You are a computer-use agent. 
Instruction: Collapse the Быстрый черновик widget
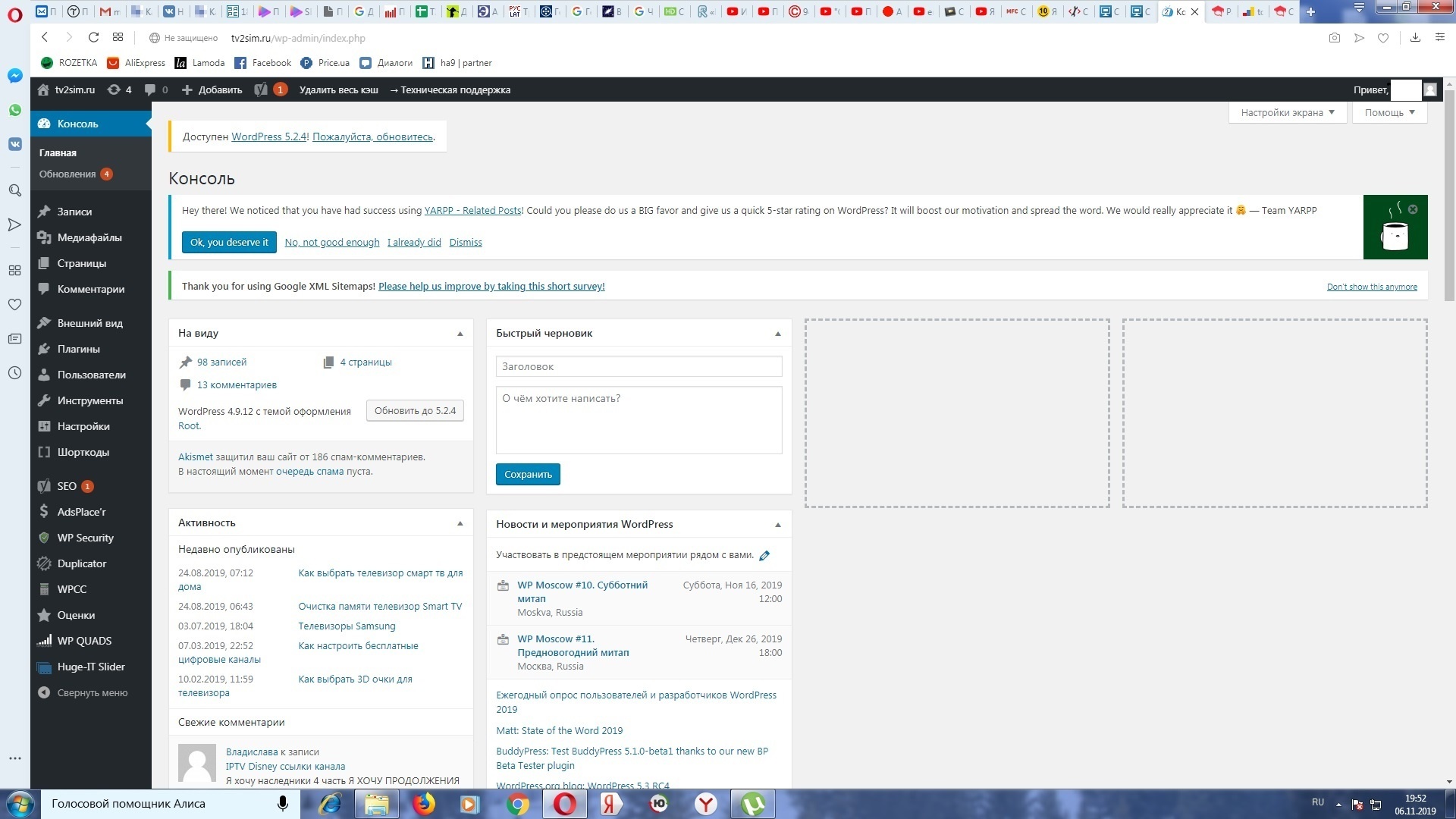(x=777, y=334)
